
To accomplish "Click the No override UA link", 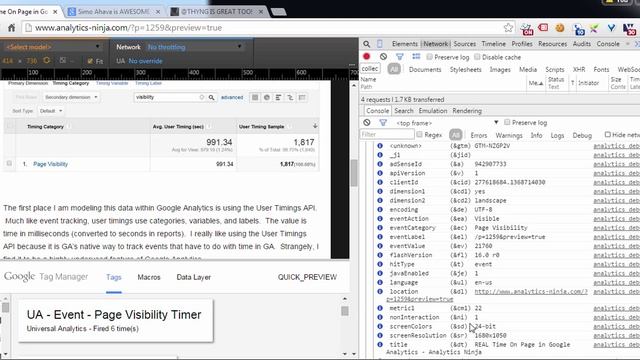I will (145, 61).
